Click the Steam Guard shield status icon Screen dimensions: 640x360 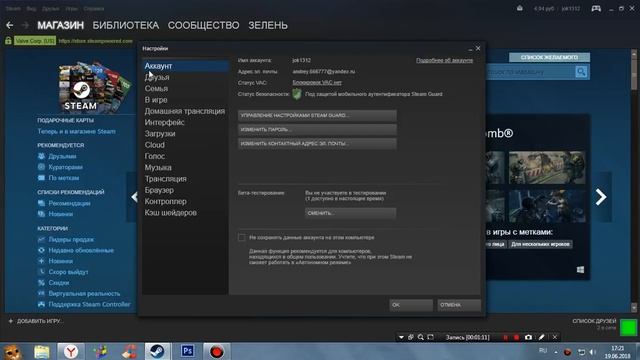click(297, 94)
